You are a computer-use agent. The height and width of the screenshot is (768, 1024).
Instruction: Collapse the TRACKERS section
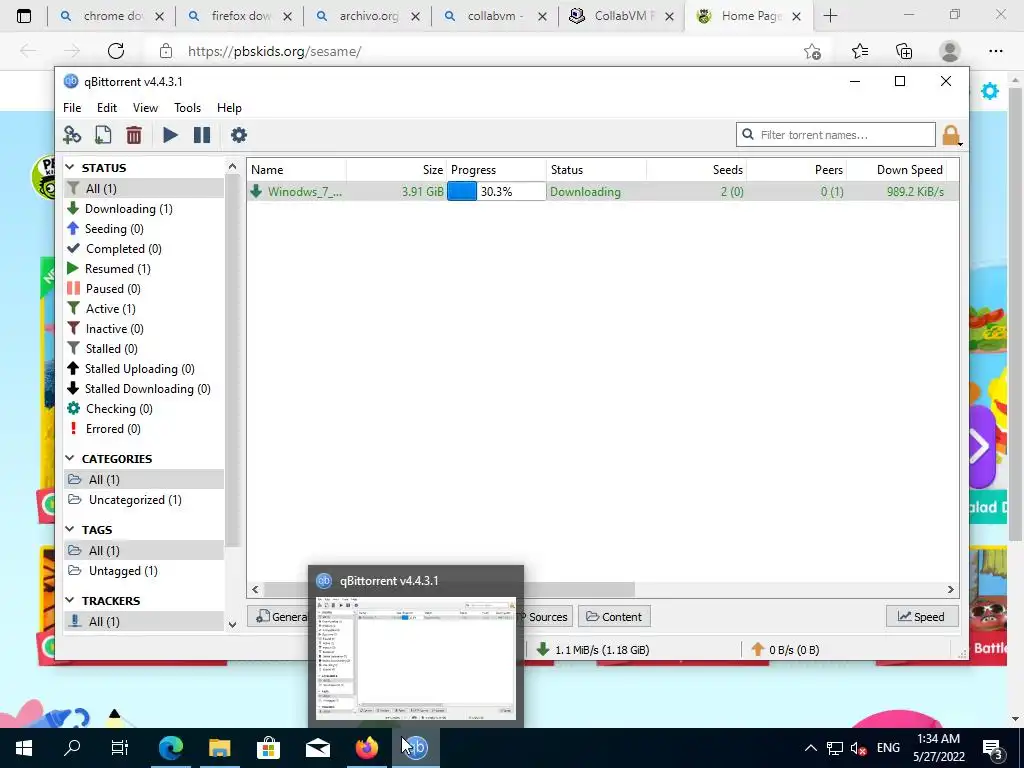click(x=70, y=600)
